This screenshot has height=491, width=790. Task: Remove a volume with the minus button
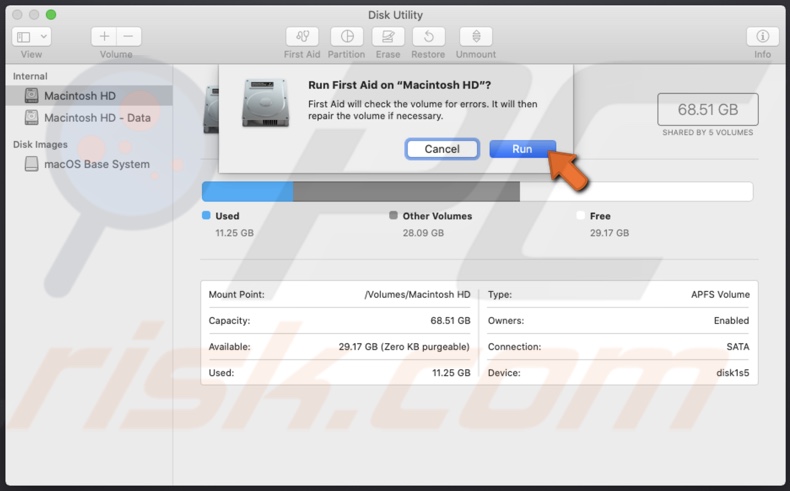[128, 37]
